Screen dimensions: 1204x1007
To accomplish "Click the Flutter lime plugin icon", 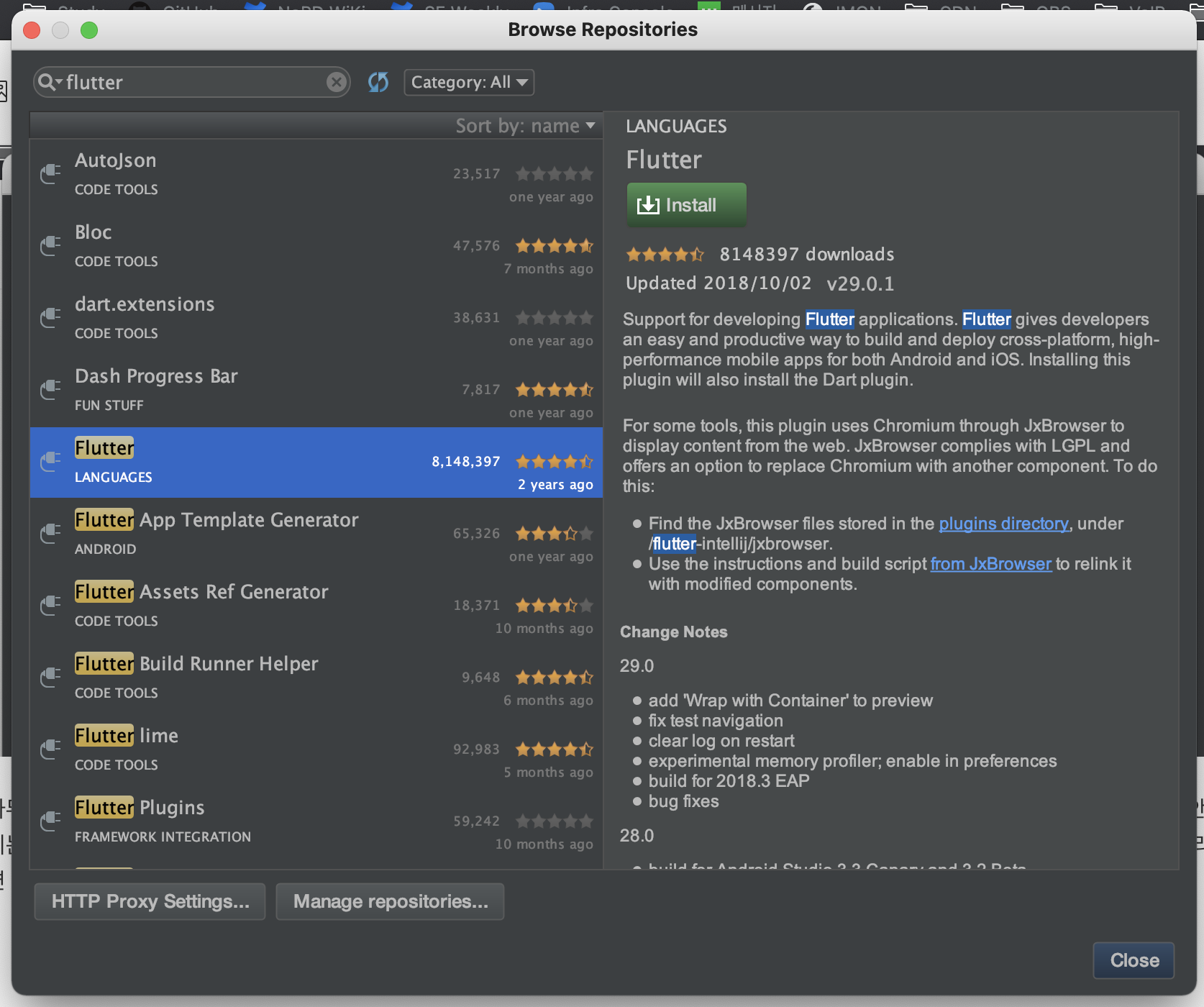I will click(x=50, y=749).
